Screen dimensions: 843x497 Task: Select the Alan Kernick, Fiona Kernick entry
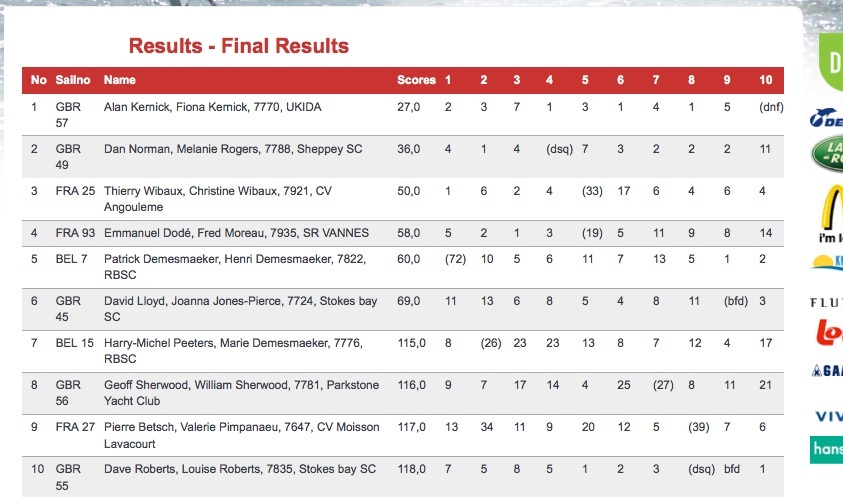(212, 107)
